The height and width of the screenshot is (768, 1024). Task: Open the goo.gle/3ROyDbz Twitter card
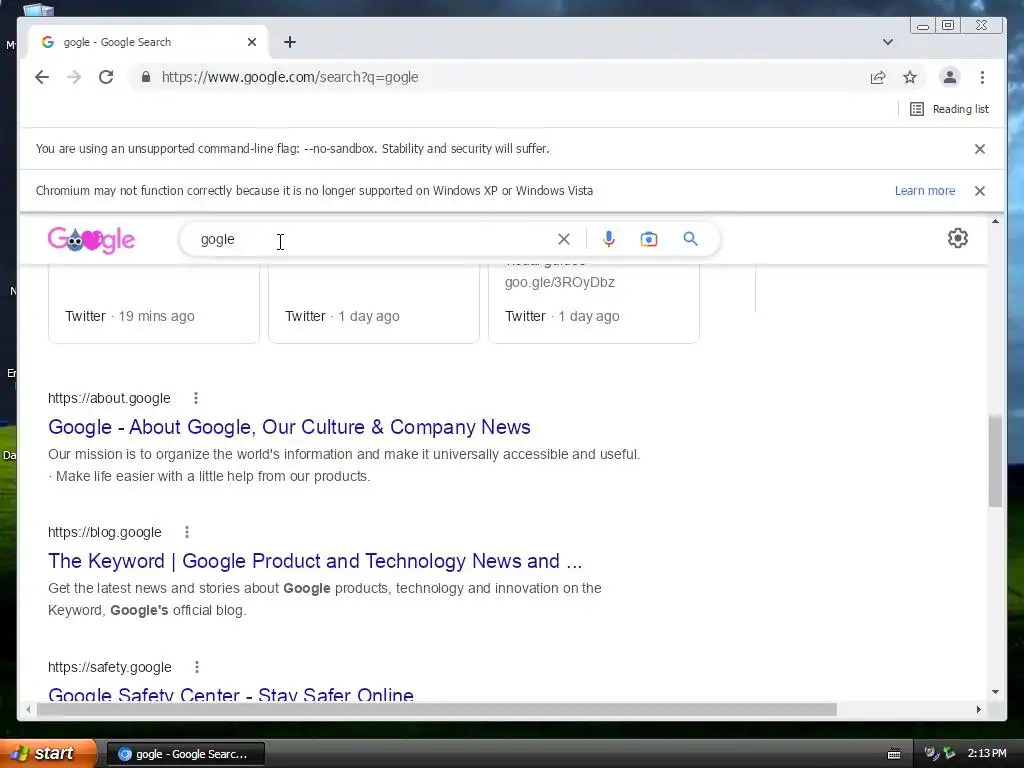[594, 302]
